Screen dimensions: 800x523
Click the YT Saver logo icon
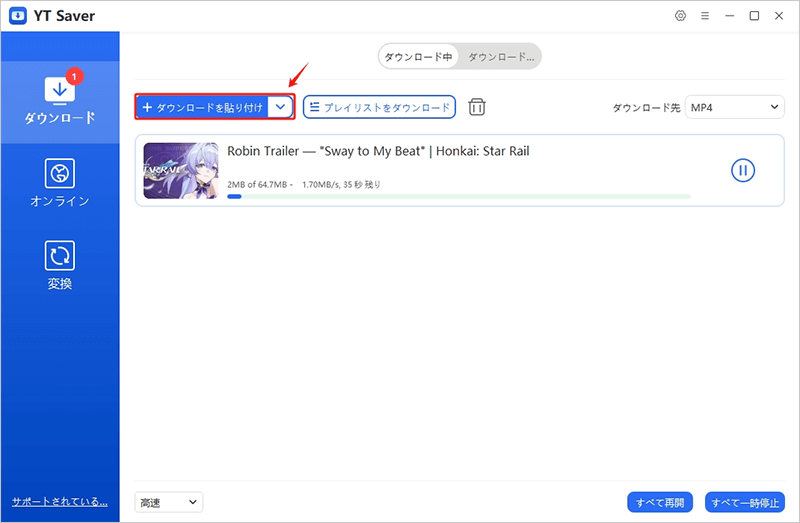[18, 16]
